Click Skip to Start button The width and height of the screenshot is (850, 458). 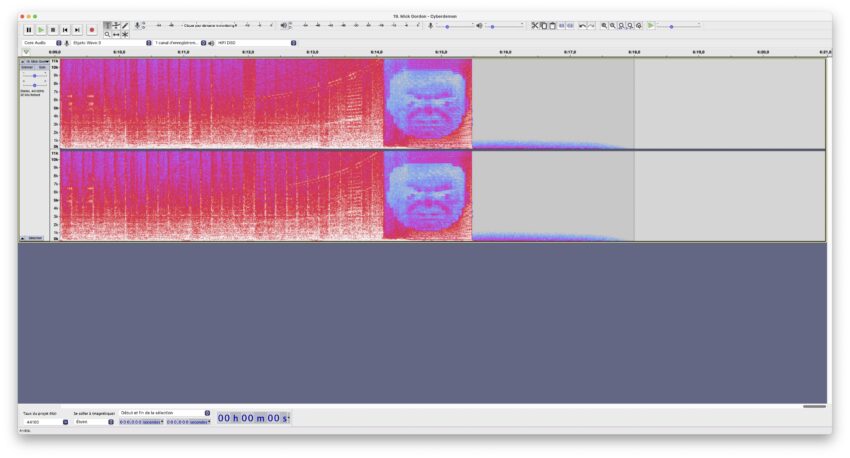pyautogui.click(x=65, y=30)
